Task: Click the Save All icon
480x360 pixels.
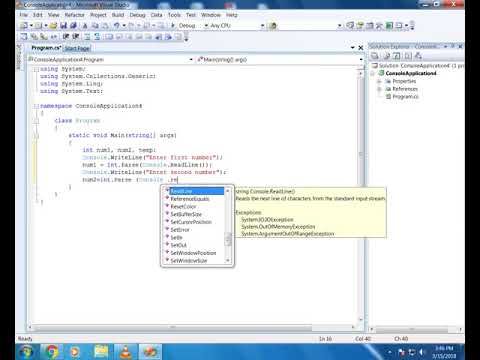Action: (73, 25)
